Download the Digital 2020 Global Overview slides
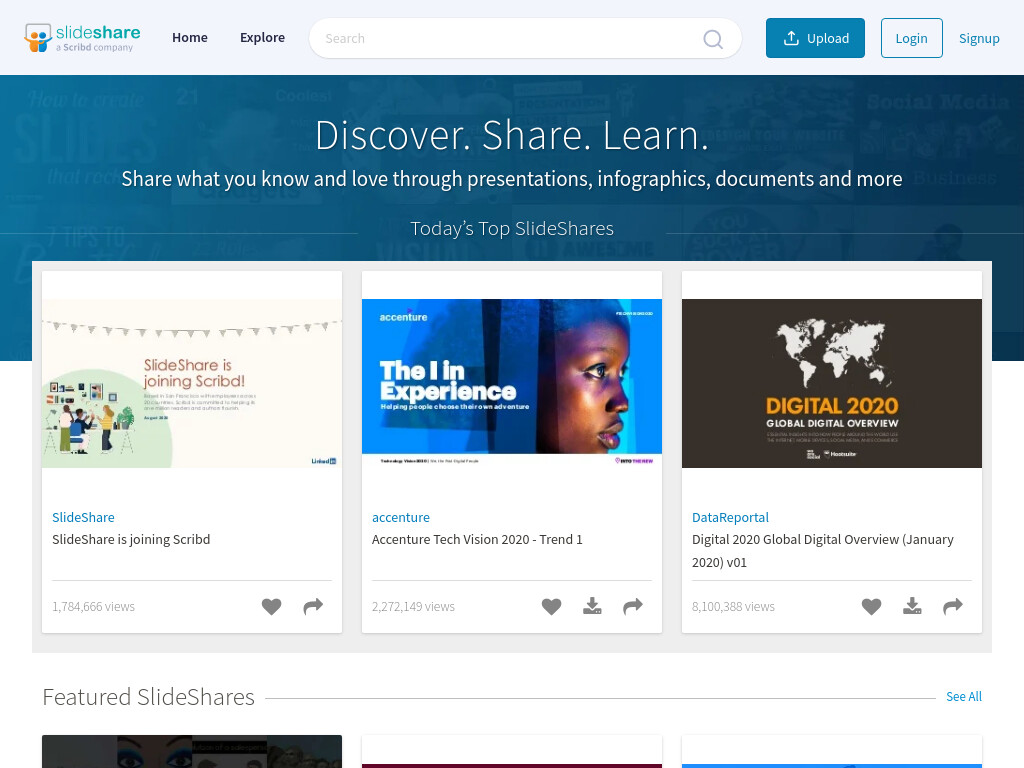 [912, 607]
